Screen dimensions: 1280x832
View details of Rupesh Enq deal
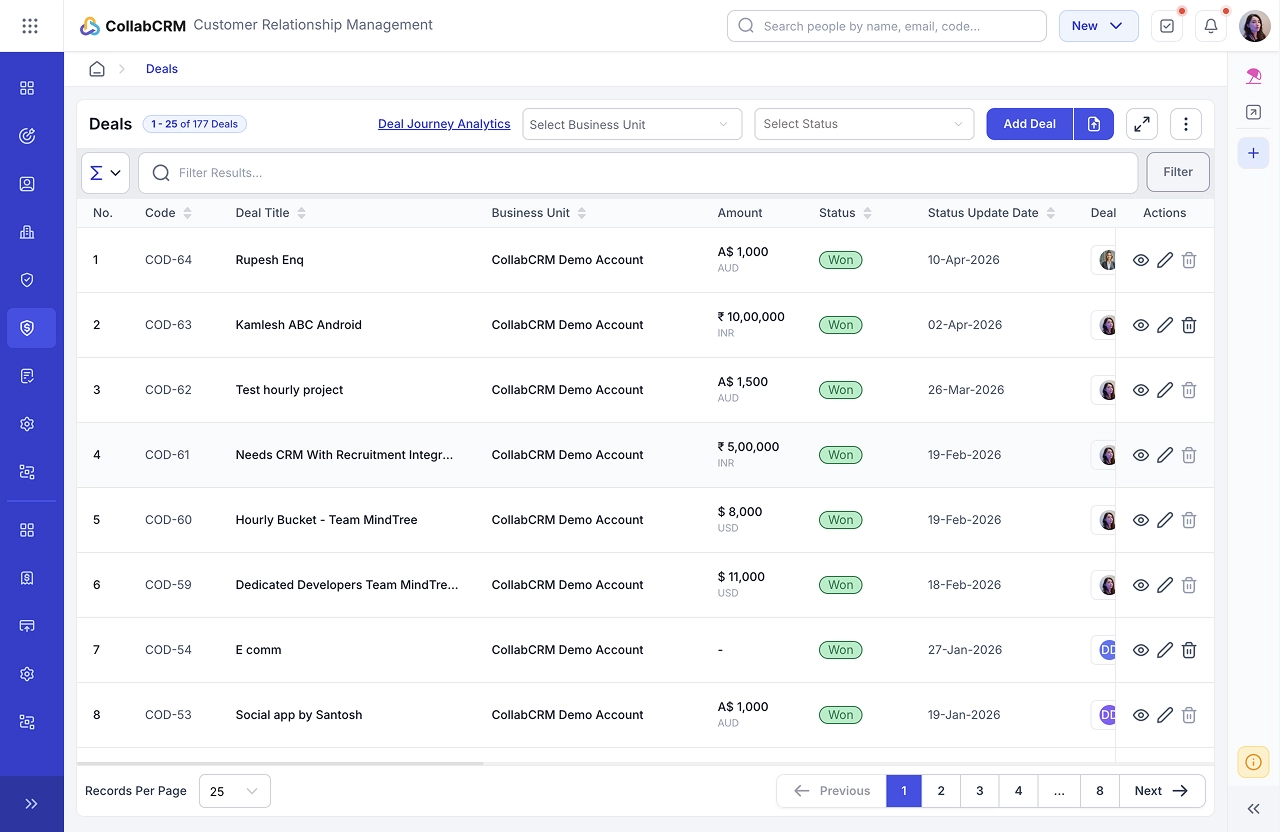(x=1141, y=260)
